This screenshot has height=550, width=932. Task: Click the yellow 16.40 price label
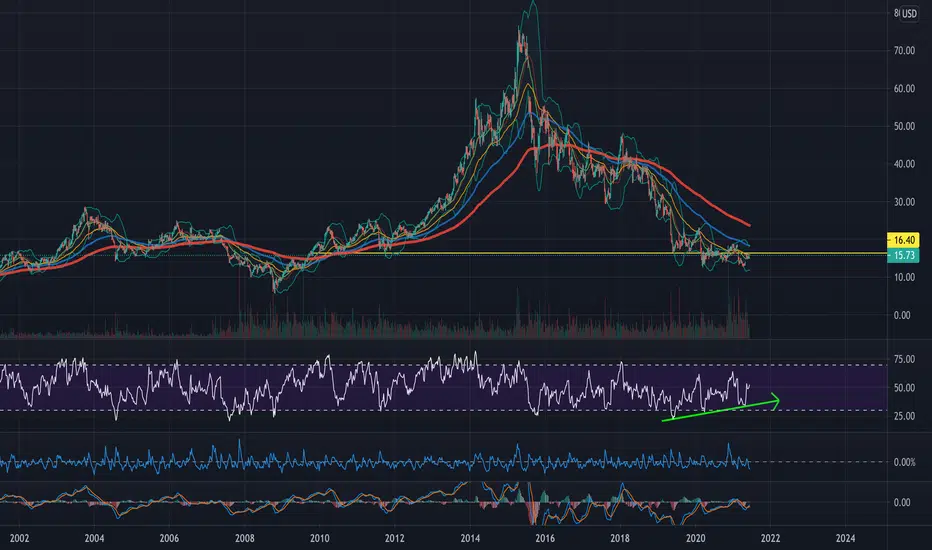(x=903, y=240)
